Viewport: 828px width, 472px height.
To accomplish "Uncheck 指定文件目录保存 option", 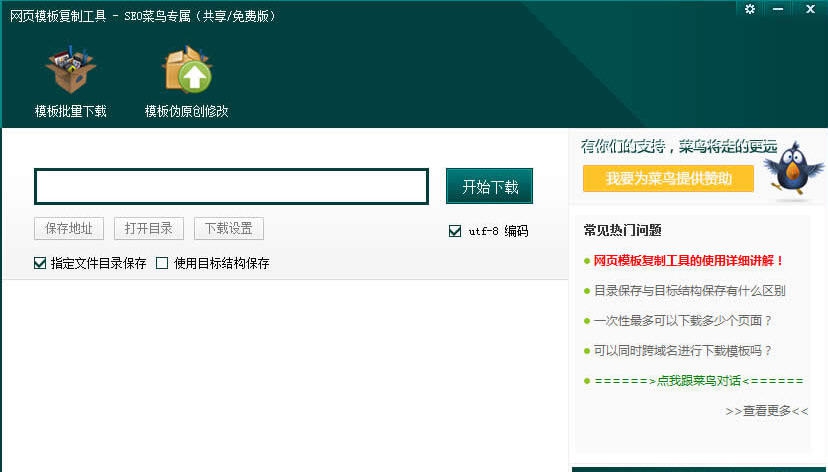I will (40, 263).
